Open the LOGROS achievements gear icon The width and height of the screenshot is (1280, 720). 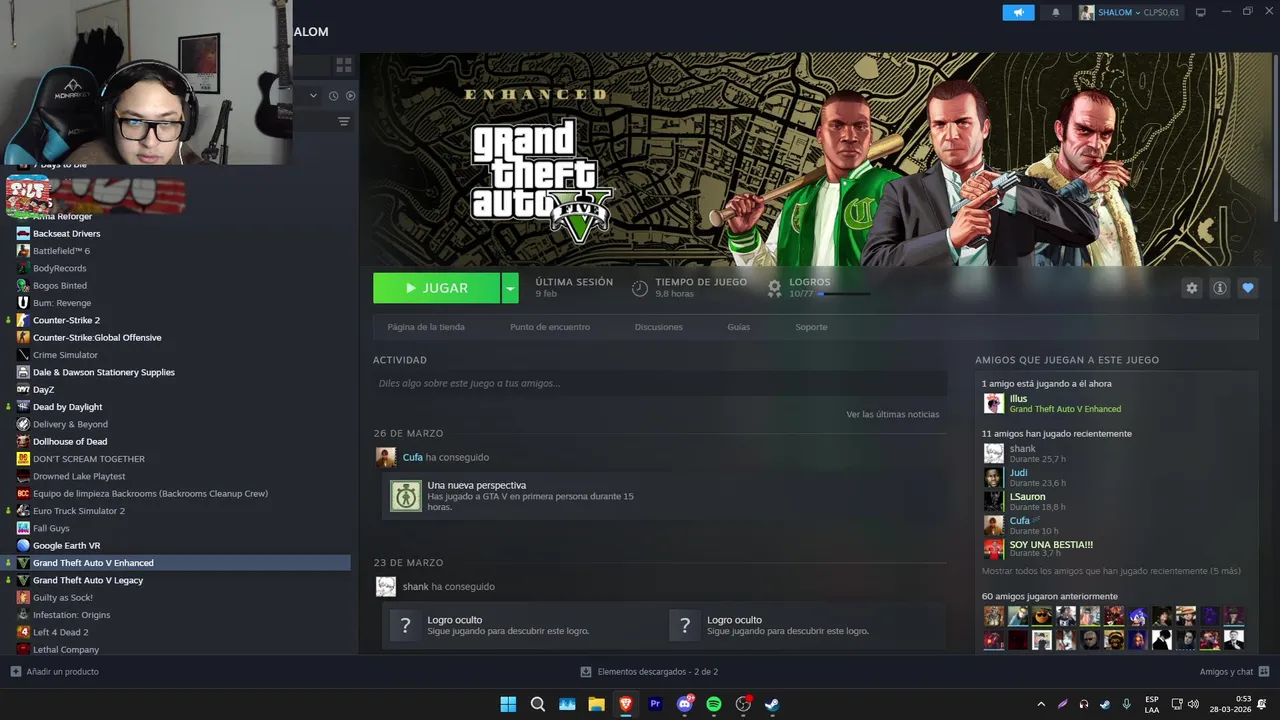coord(774,288)
